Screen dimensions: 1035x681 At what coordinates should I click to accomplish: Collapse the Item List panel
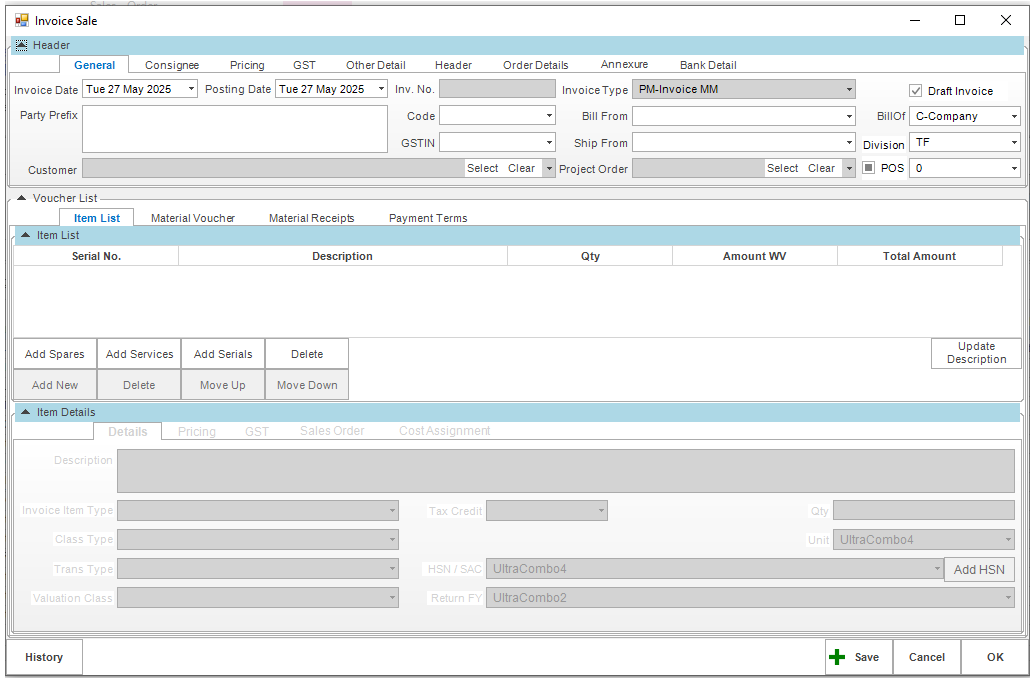click(x=25, y=235)
